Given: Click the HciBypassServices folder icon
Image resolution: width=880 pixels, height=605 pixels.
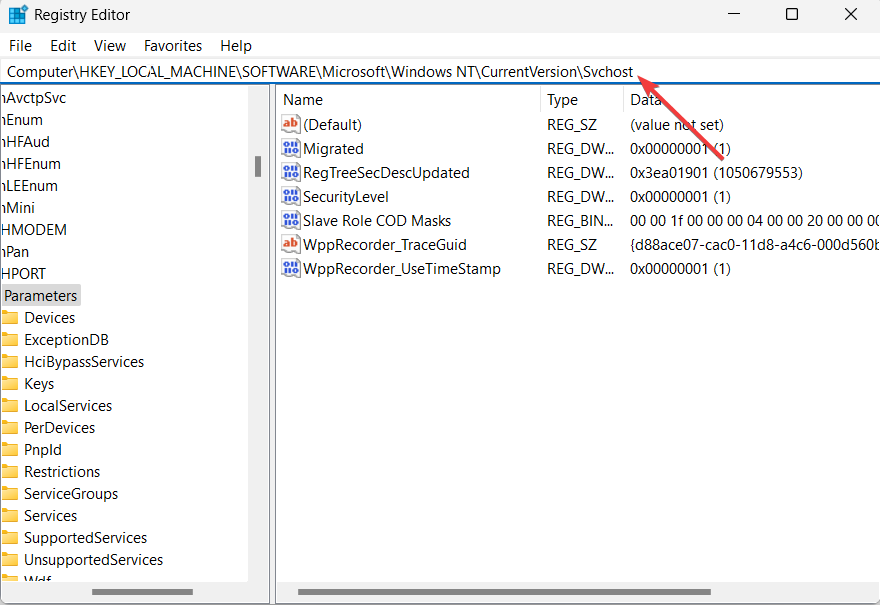Looking at the screenshot, I should click(10, 361).
